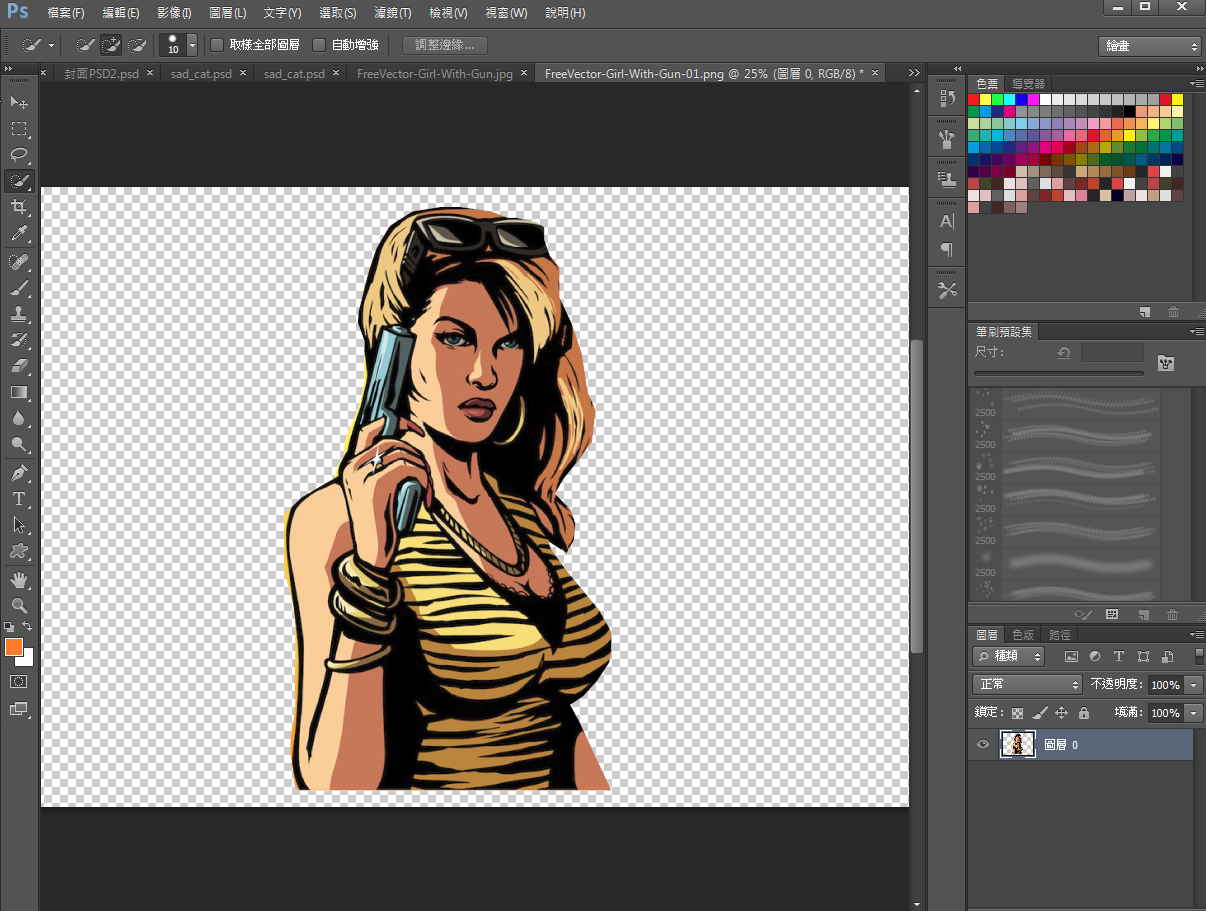The width and height of the screenshot is (1206, 911).
Task: Select the Eyedropper tool
Action: point(19,234)
